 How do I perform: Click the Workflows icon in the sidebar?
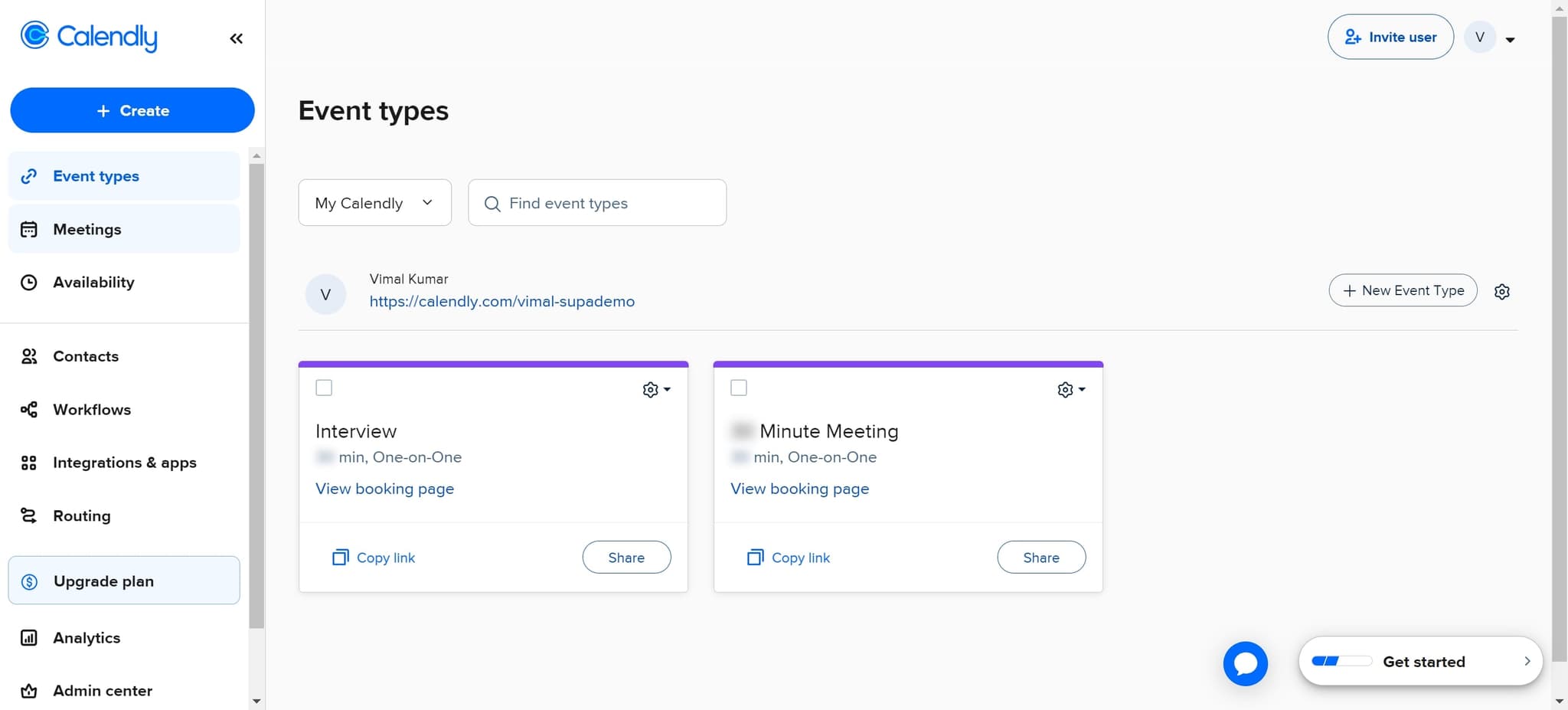click(x=28, y=409)
